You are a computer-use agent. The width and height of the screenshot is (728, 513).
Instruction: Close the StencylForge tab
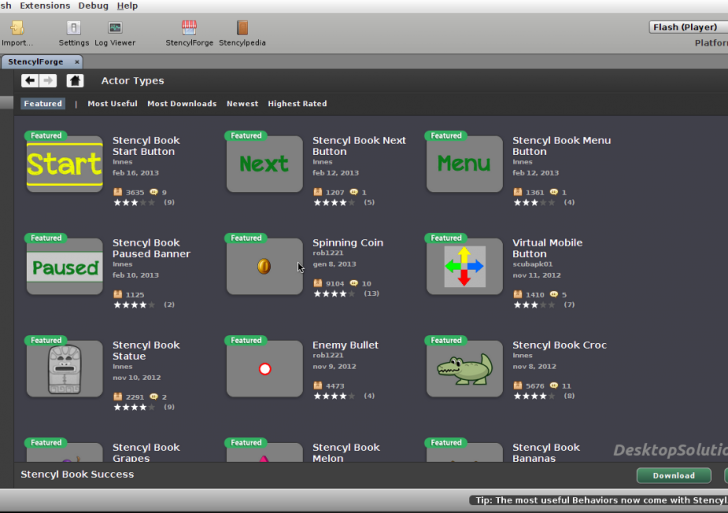pyautogui.click(x=77, y=62)
